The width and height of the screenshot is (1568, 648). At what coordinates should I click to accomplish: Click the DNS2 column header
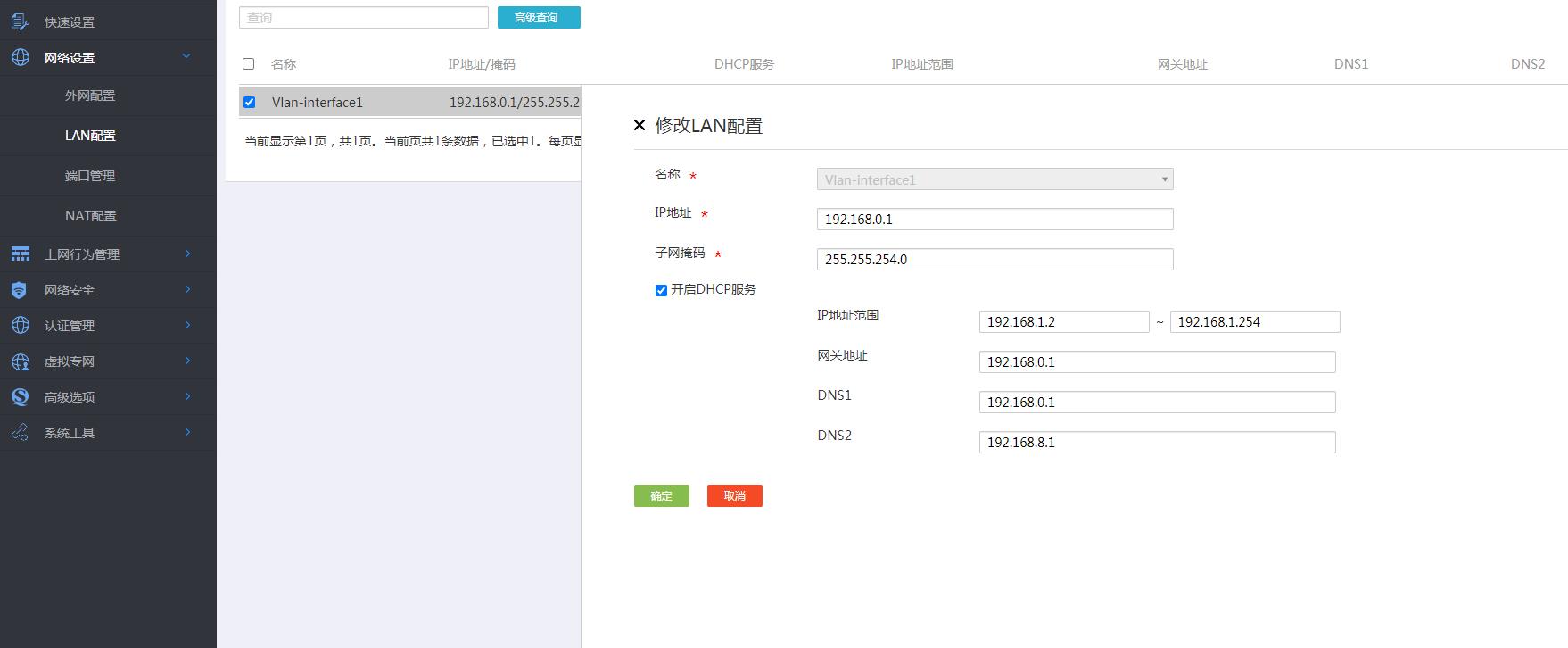pyautogui.click(x=1528, y=64)
